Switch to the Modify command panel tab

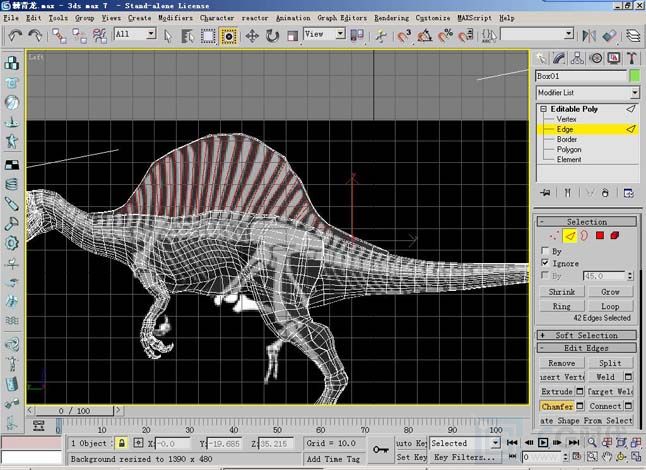(559, 58)
